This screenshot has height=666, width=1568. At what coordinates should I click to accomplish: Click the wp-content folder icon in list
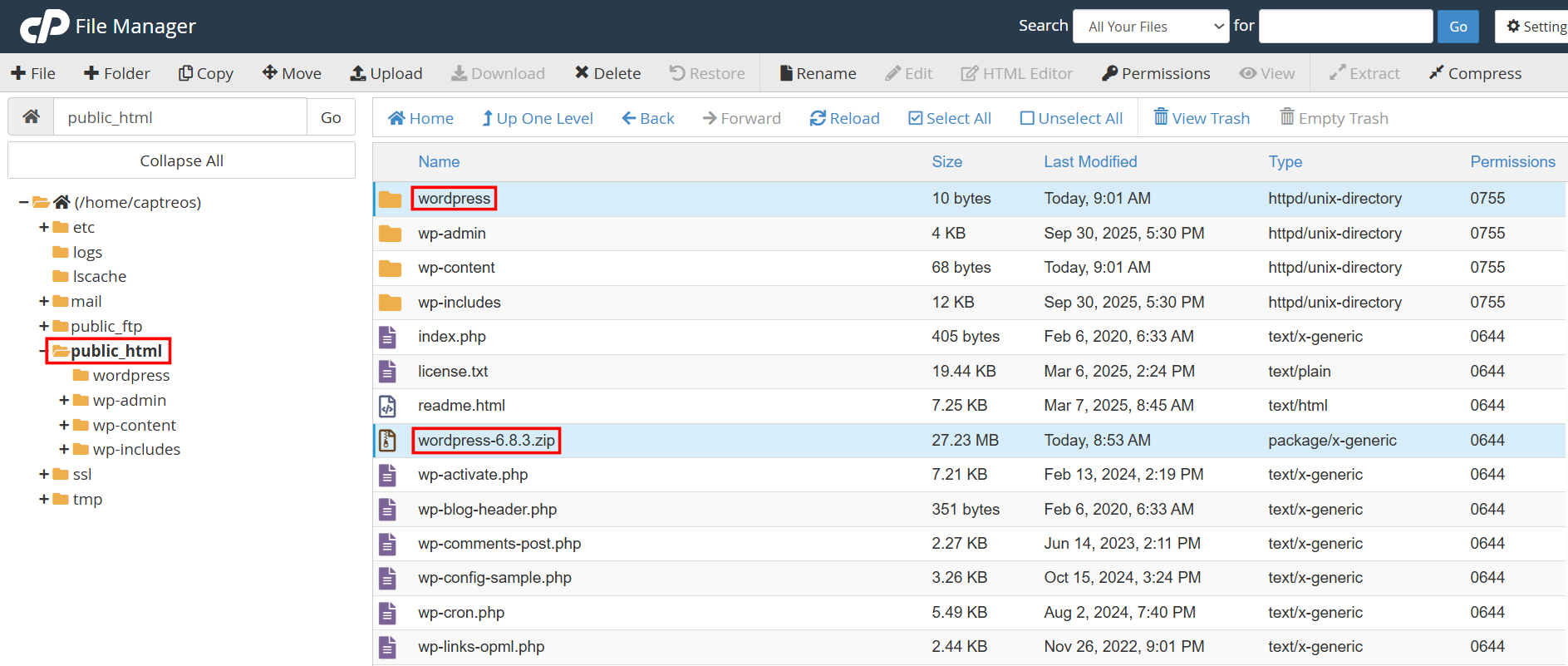tap(390, 268)
